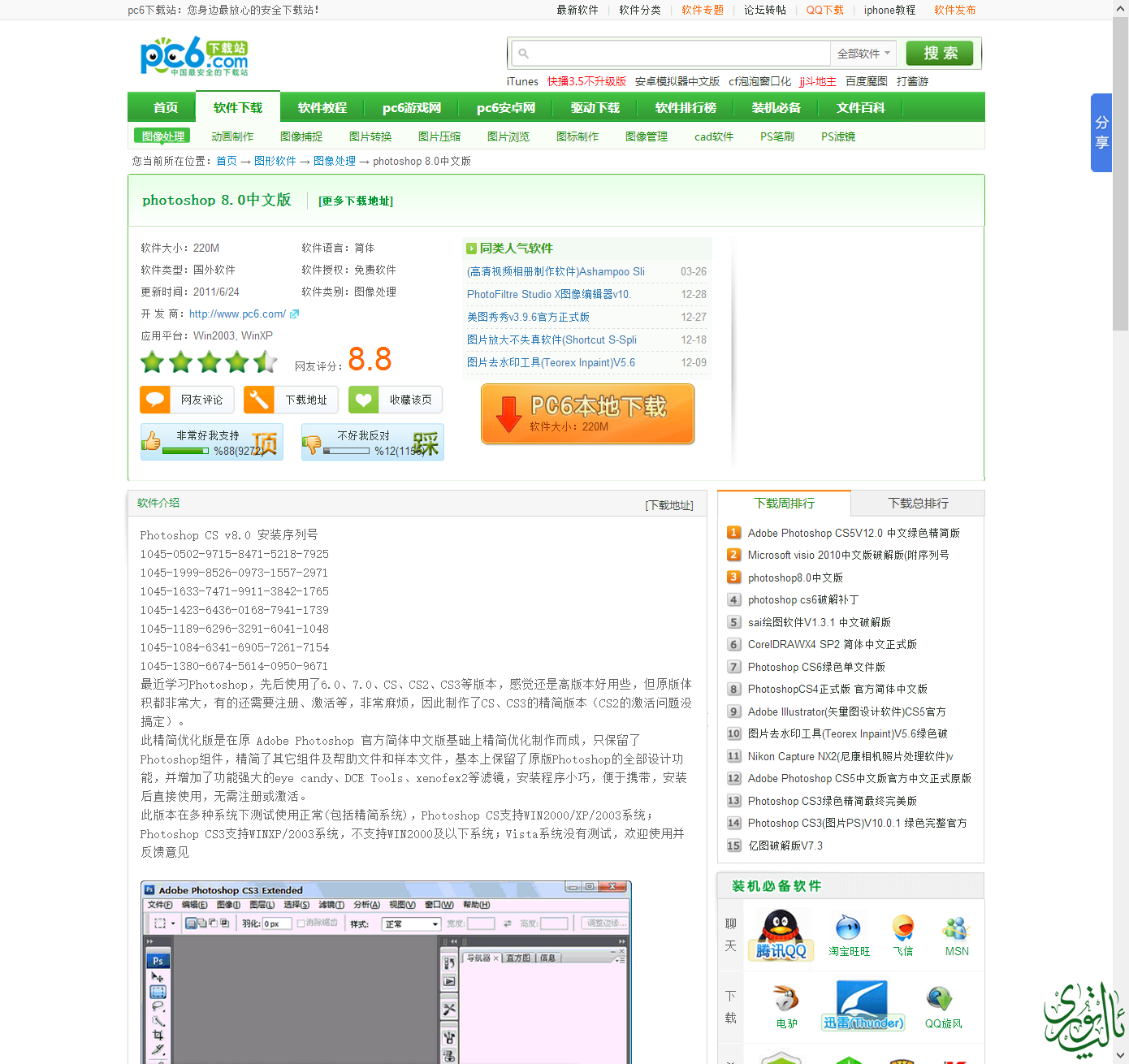Click the thumbs-down icon for 不好我反对
The height and width of the screenshot is (1064, 1129).
(x=311, y=443)
